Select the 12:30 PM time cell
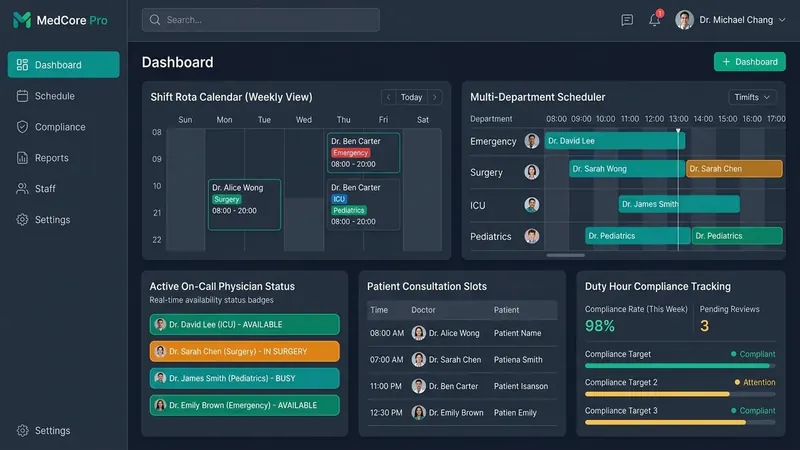The width and height of the screenshot is (800, 450). tap(386, 413)
